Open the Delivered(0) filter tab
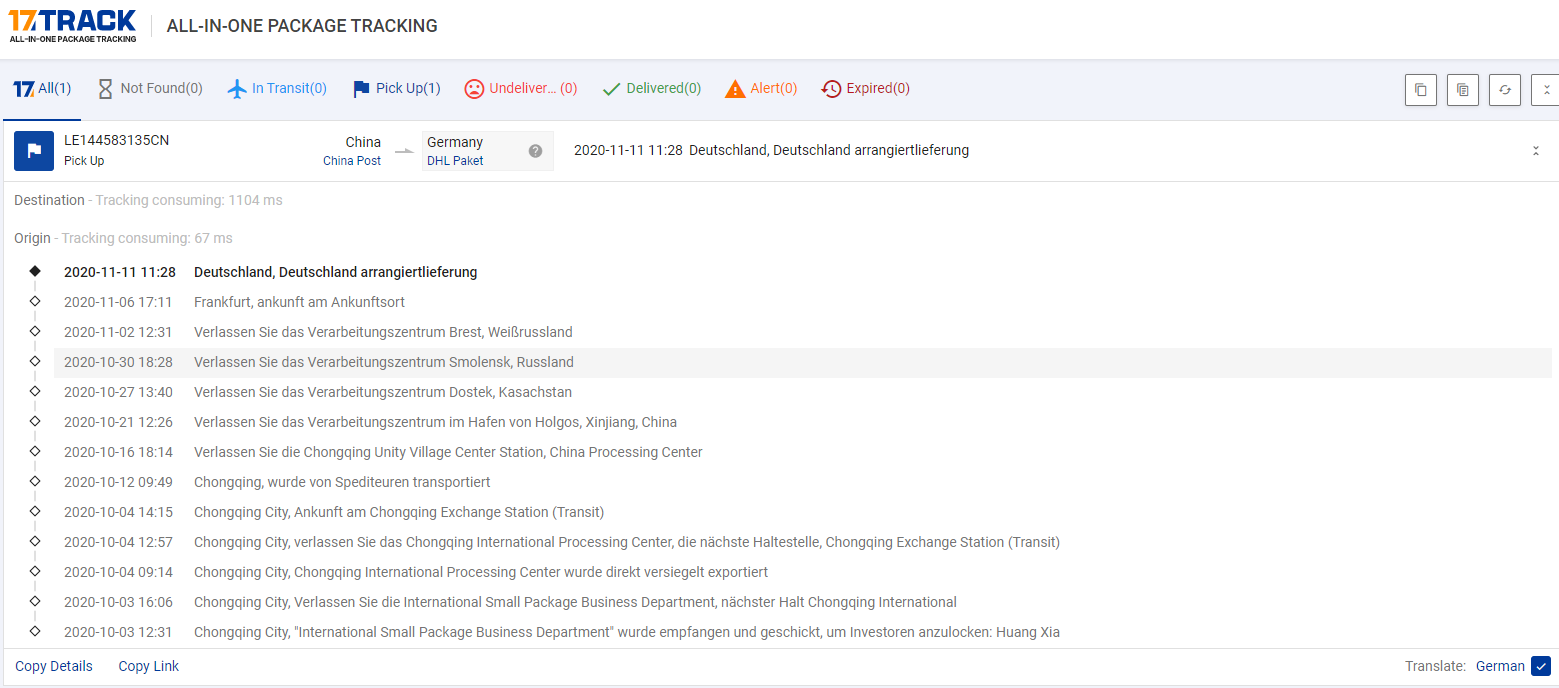Screen dimensions: 1559x688 pos(651,88)
